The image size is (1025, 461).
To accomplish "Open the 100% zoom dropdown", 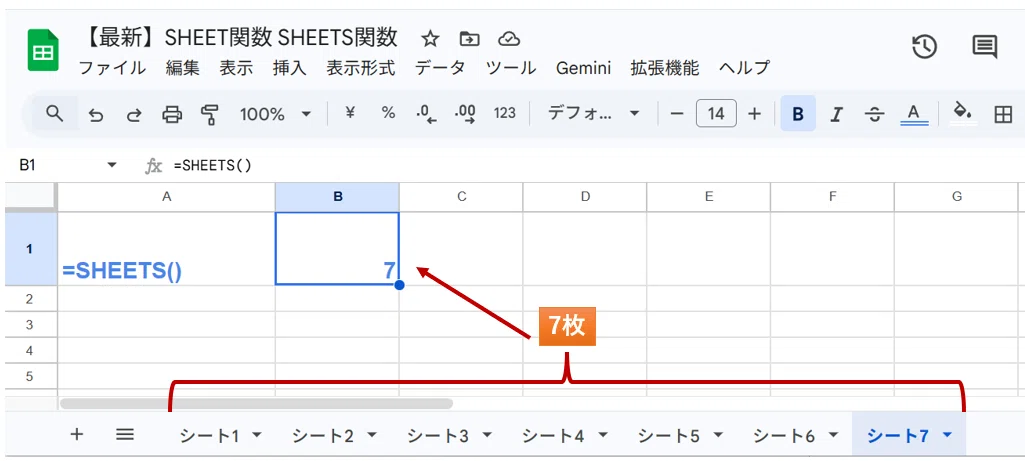I will pos(275,114).
